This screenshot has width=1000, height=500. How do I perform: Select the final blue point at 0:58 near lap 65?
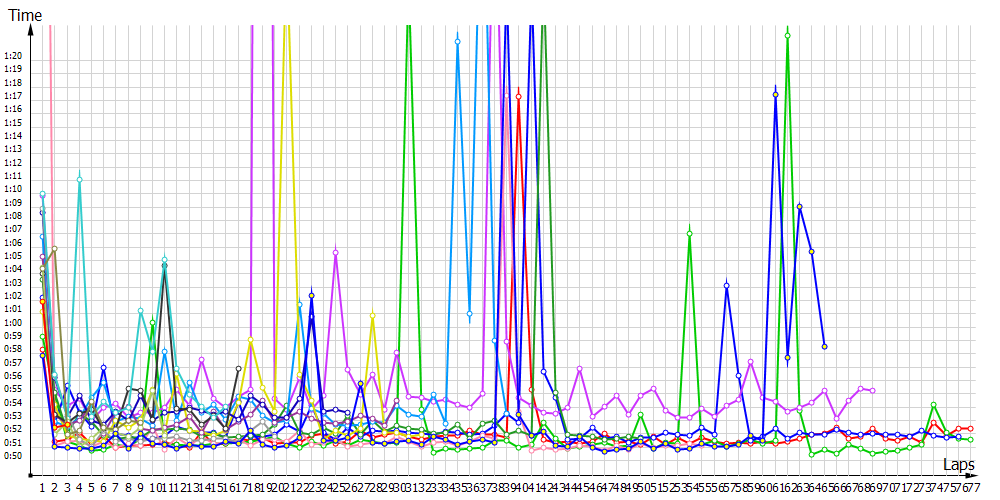[824, 346]
